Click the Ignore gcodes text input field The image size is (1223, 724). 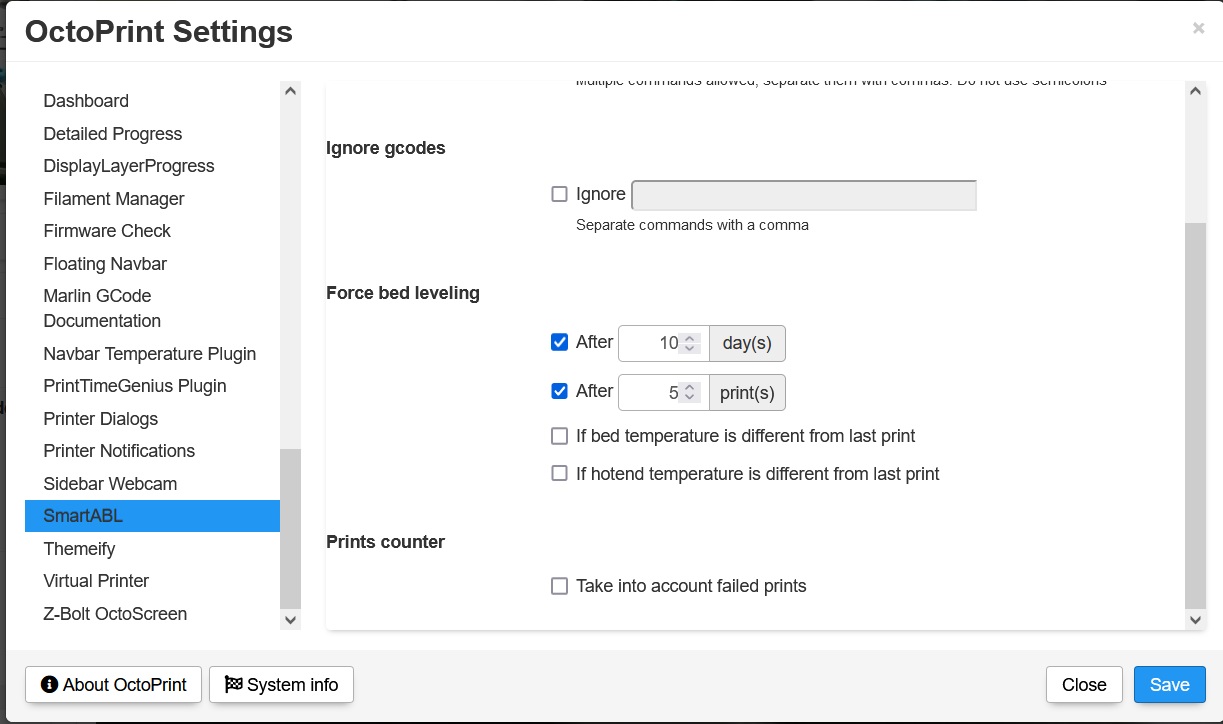coord(802,194)
